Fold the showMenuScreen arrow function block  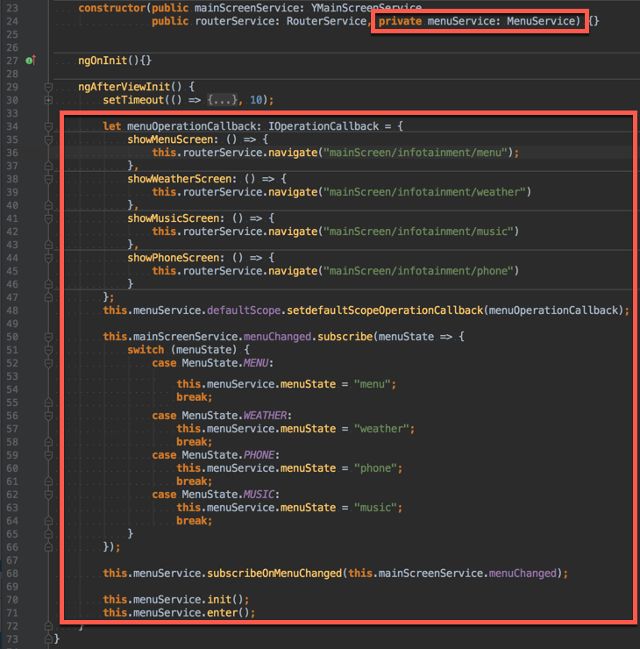pos(48,139)
